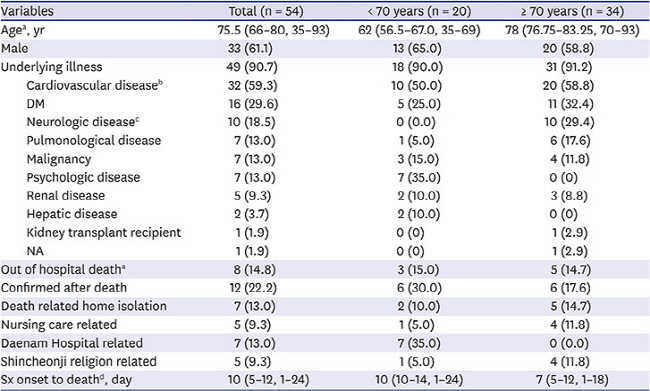Image resolution: width=650 pixels, height=391 pixels.
Task: Click the Pulmonological disease label
Action: [x=94, y=141]
